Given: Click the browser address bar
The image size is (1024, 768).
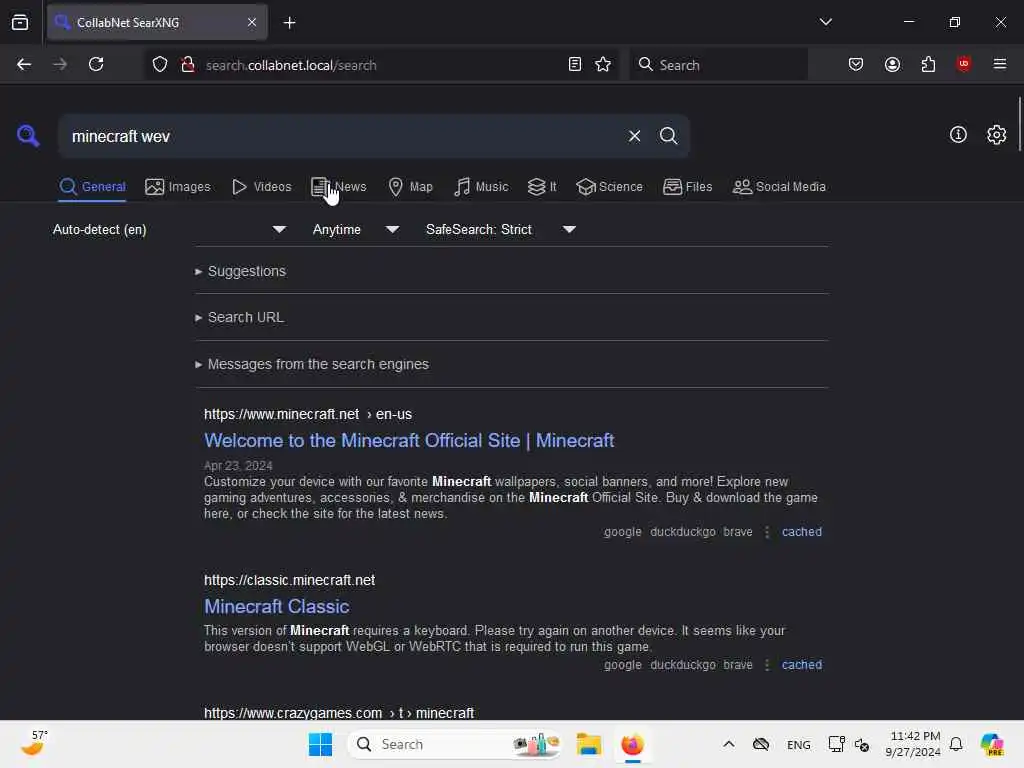Looking at the screenshot, I should point(381,65).
